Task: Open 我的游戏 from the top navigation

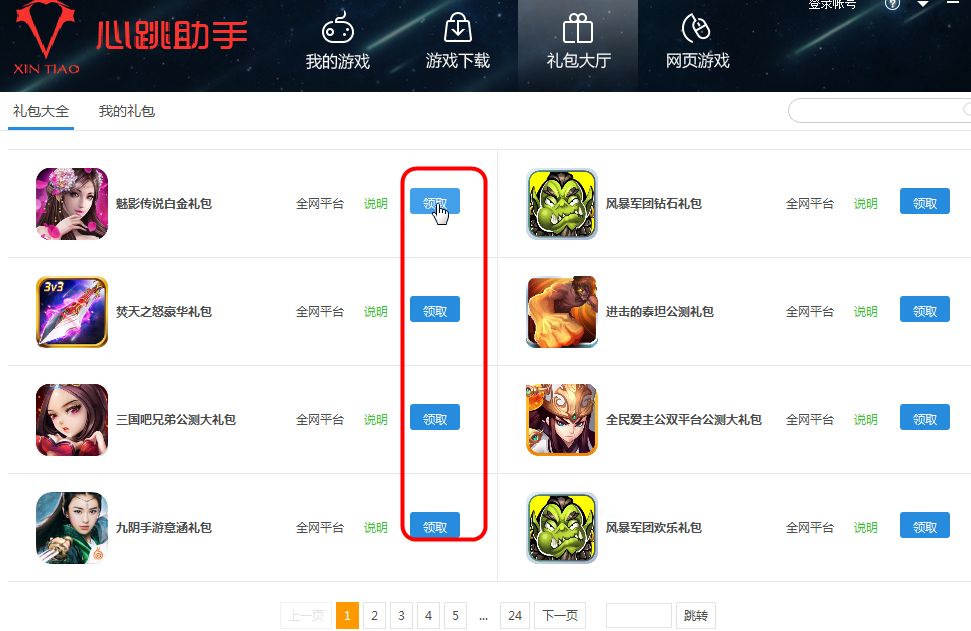Action: click(x=337, y=41)
